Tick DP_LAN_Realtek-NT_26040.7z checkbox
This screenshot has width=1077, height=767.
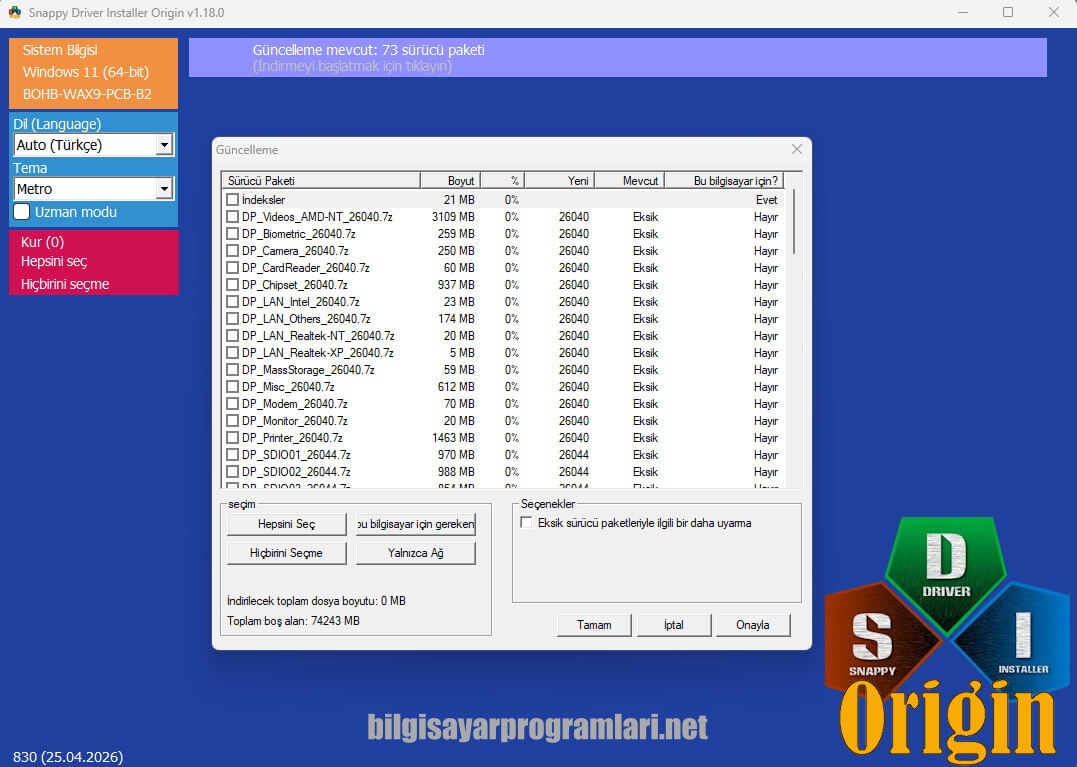pyautogui.click(x=232, y=336)
